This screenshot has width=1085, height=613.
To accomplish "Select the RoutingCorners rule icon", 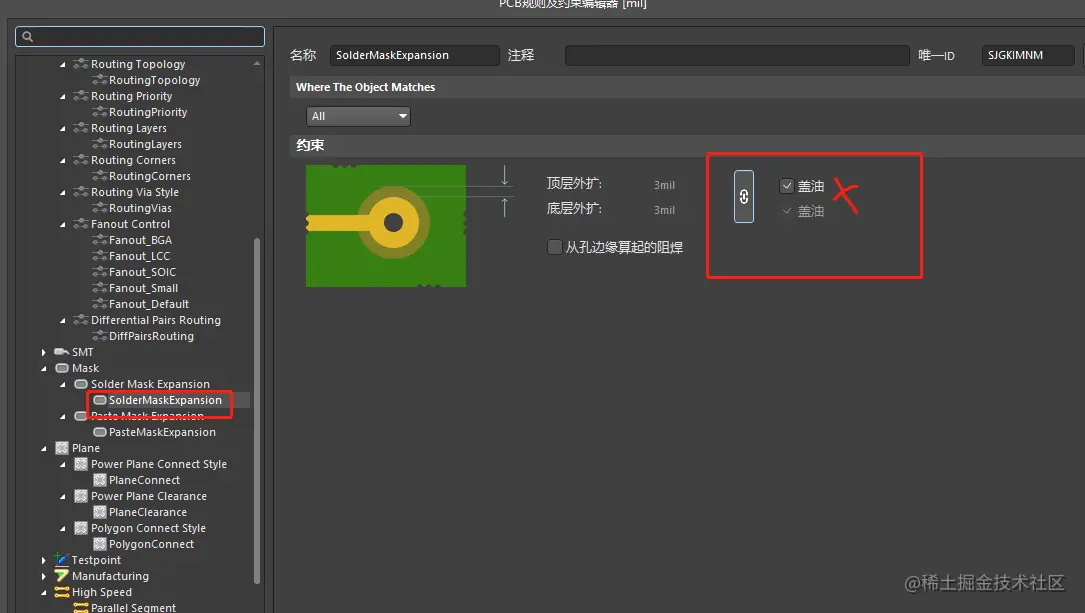I will pyautogui.click(x=100, y=176).
